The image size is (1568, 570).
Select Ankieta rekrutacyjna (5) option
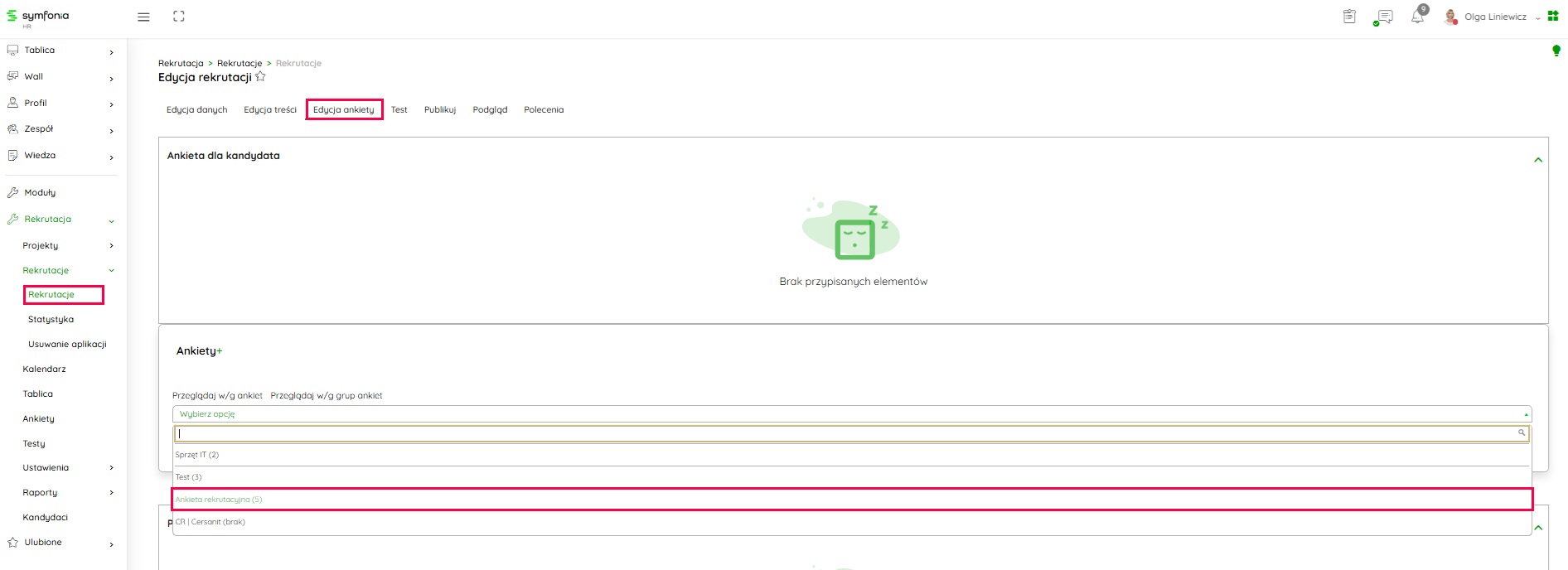(x=219, y=500)
